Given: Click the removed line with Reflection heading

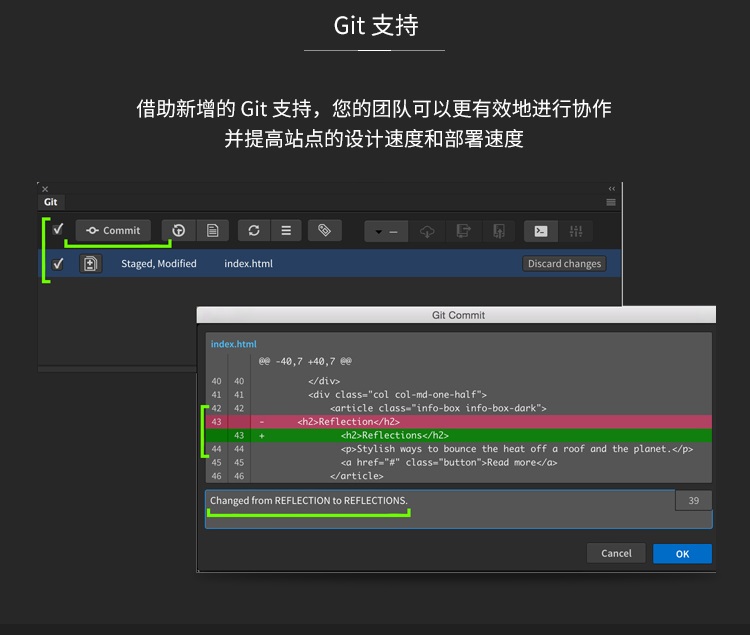Looking at the screenshot, I should click(459, 422).
